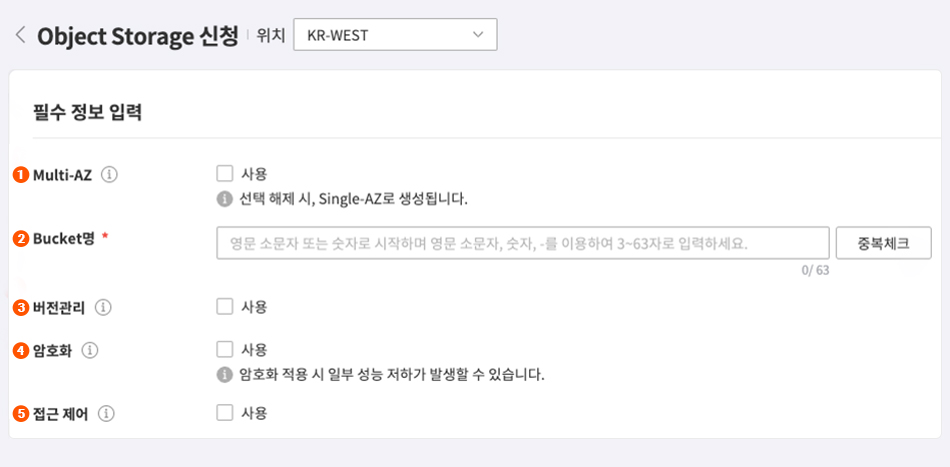The height and width of the screenshot is (467, 950).
Task: Toggle the 버전관리 사용 checkbox
Action: (225, 306)
